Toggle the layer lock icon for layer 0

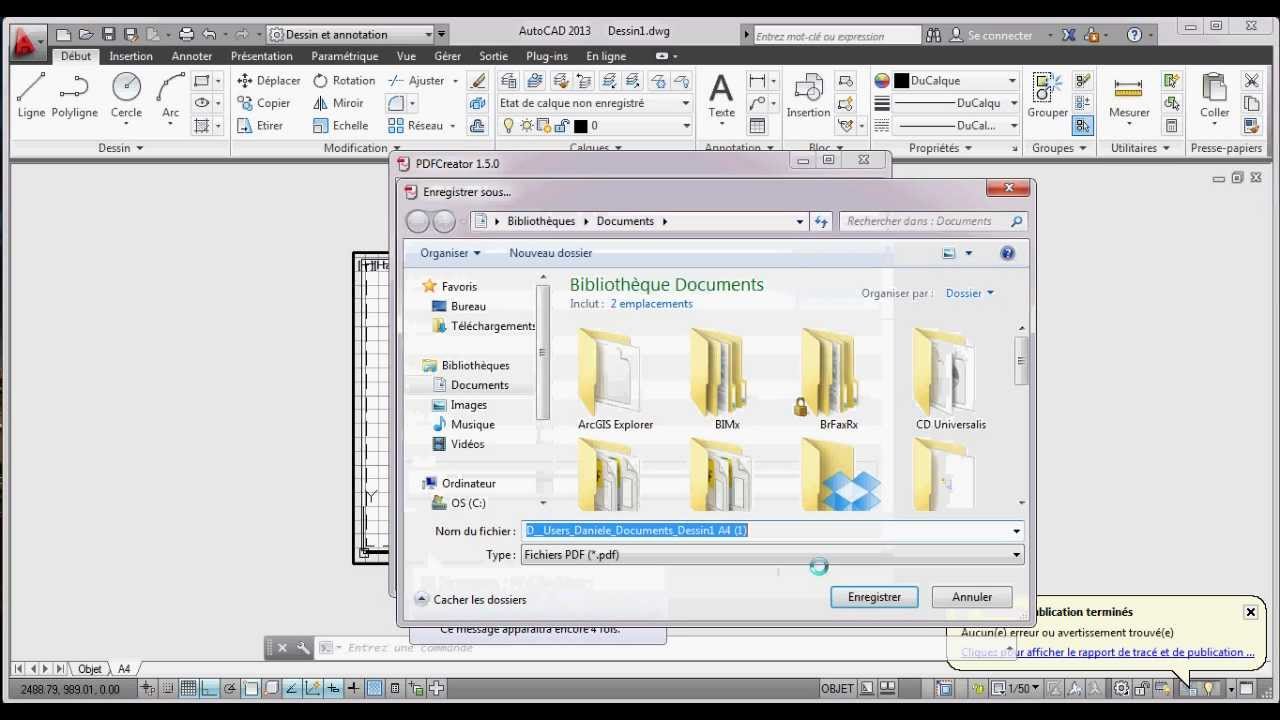pyautogui.click(x=560, y=126)
